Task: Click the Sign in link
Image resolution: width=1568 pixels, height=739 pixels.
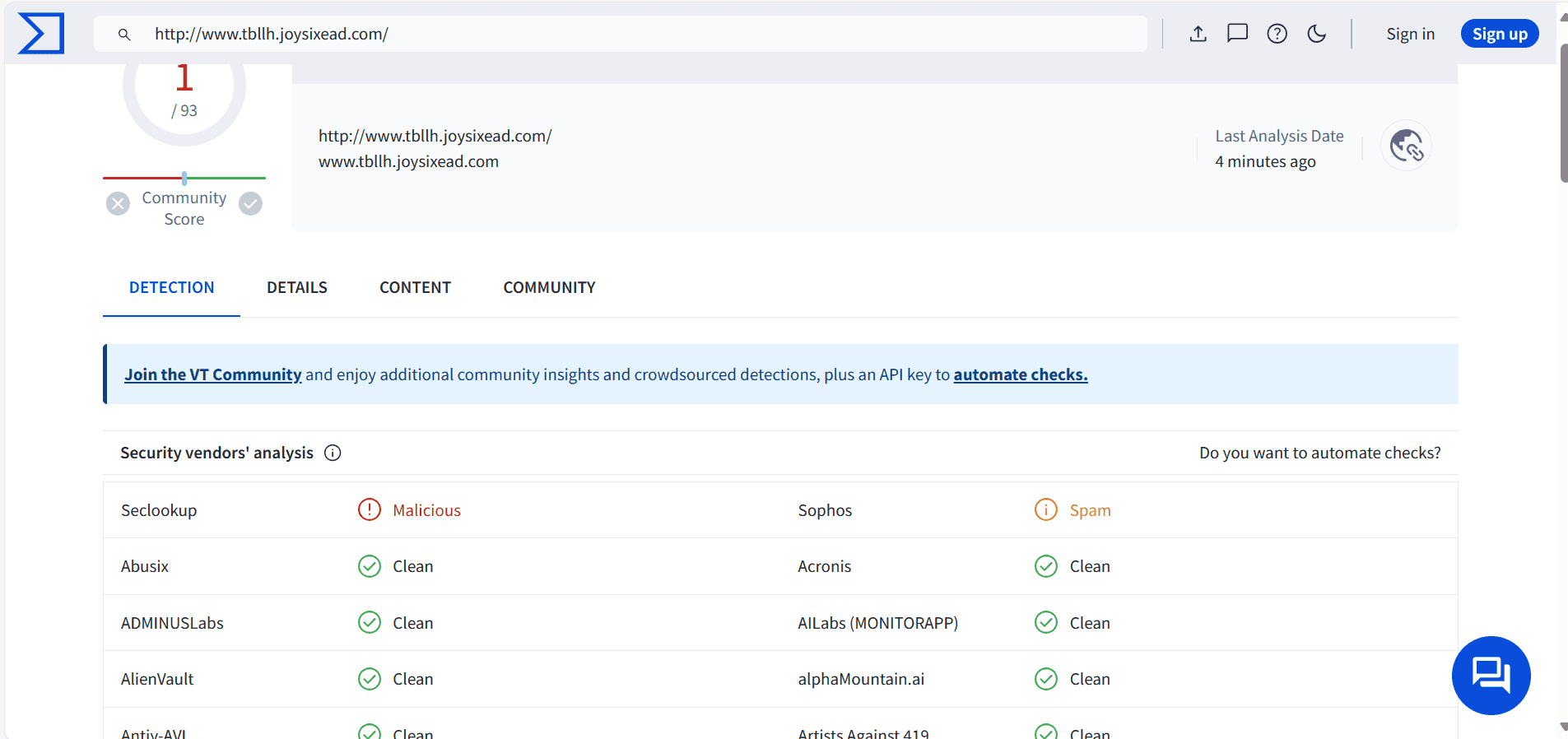Action: 1410,34
